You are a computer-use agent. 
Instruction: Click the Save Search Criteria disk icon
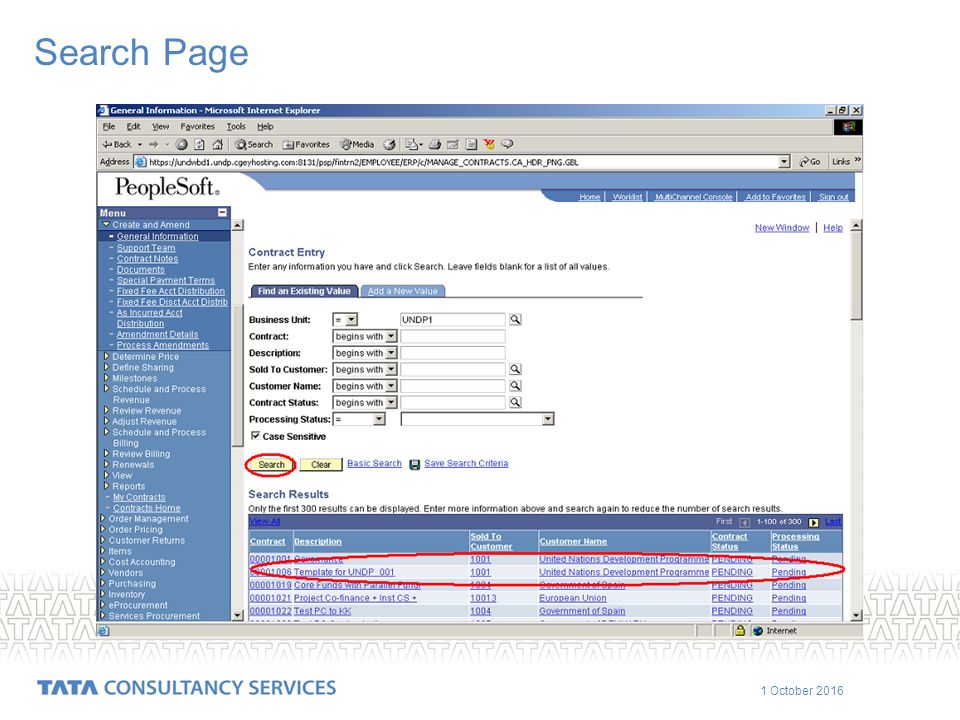[414, 465]
